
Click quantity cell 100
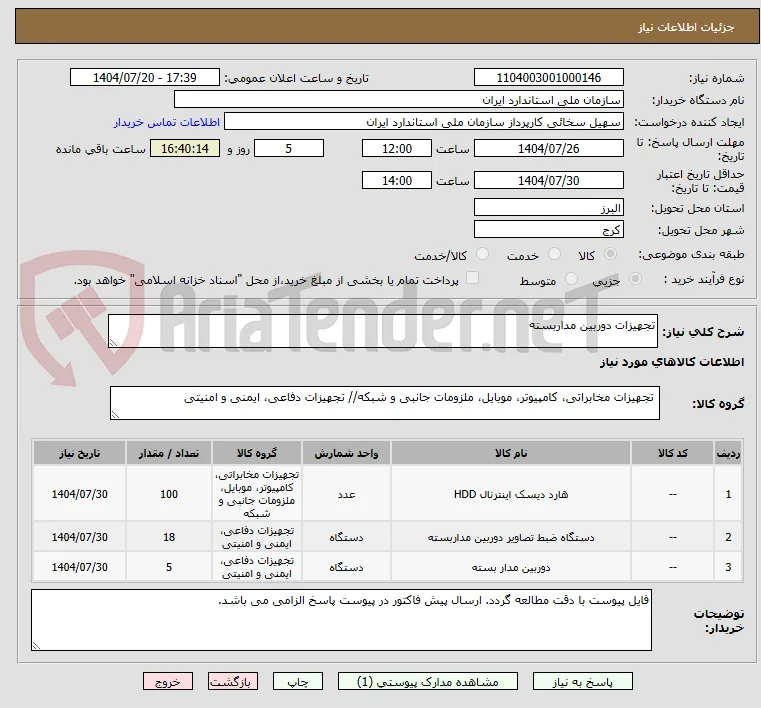169,494
